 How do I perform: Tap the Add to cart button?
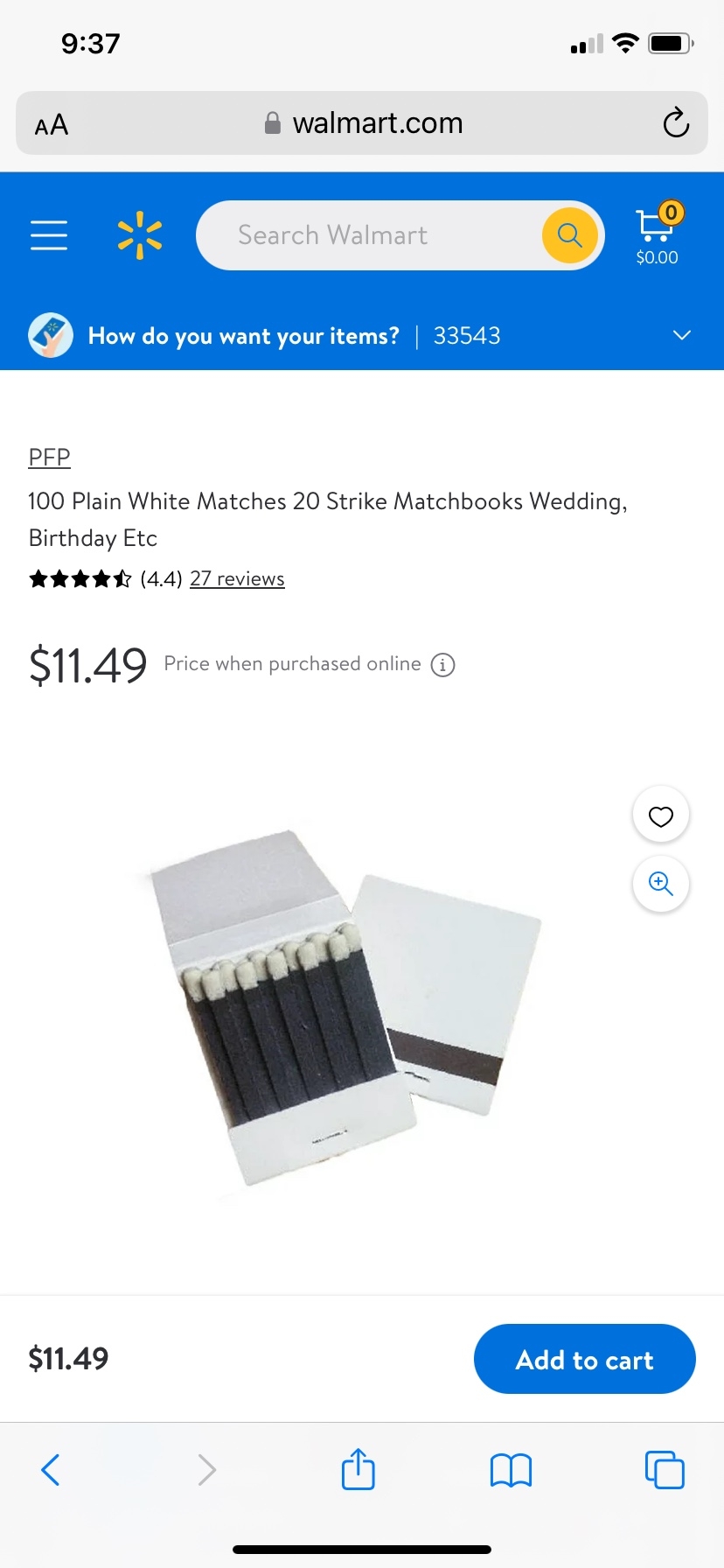(x=585, y=1359)
